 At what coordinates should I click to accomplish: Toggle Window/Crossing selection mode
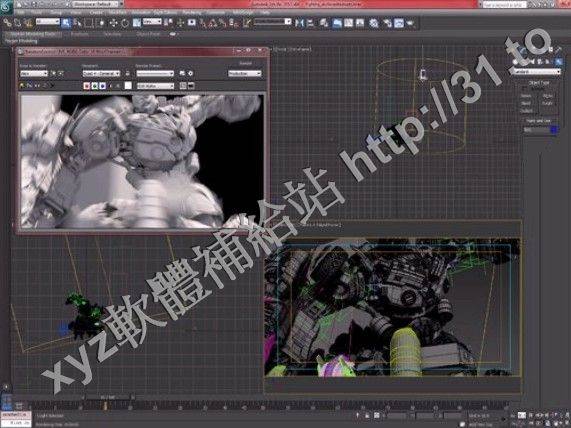[x=101, y=23]
